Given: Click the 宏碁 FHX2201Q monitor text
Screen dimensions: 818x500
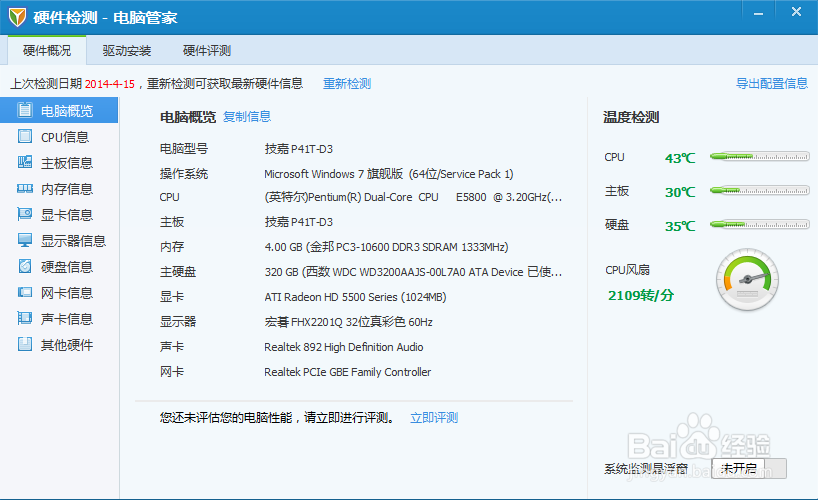Looking at the screenshot, I should 348,322.
